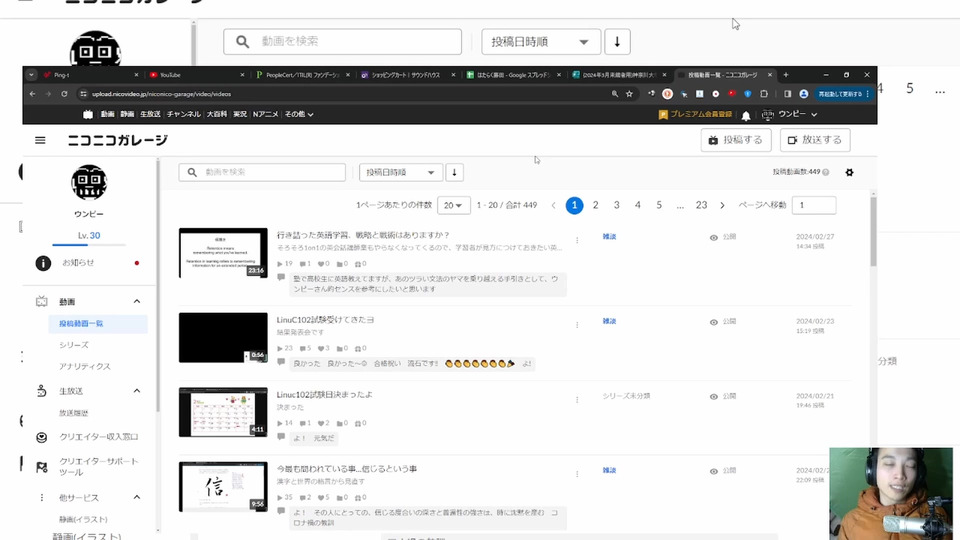Switch to the Ping-t browser tab
Screen dimensions: 960x540
[90, 75]
